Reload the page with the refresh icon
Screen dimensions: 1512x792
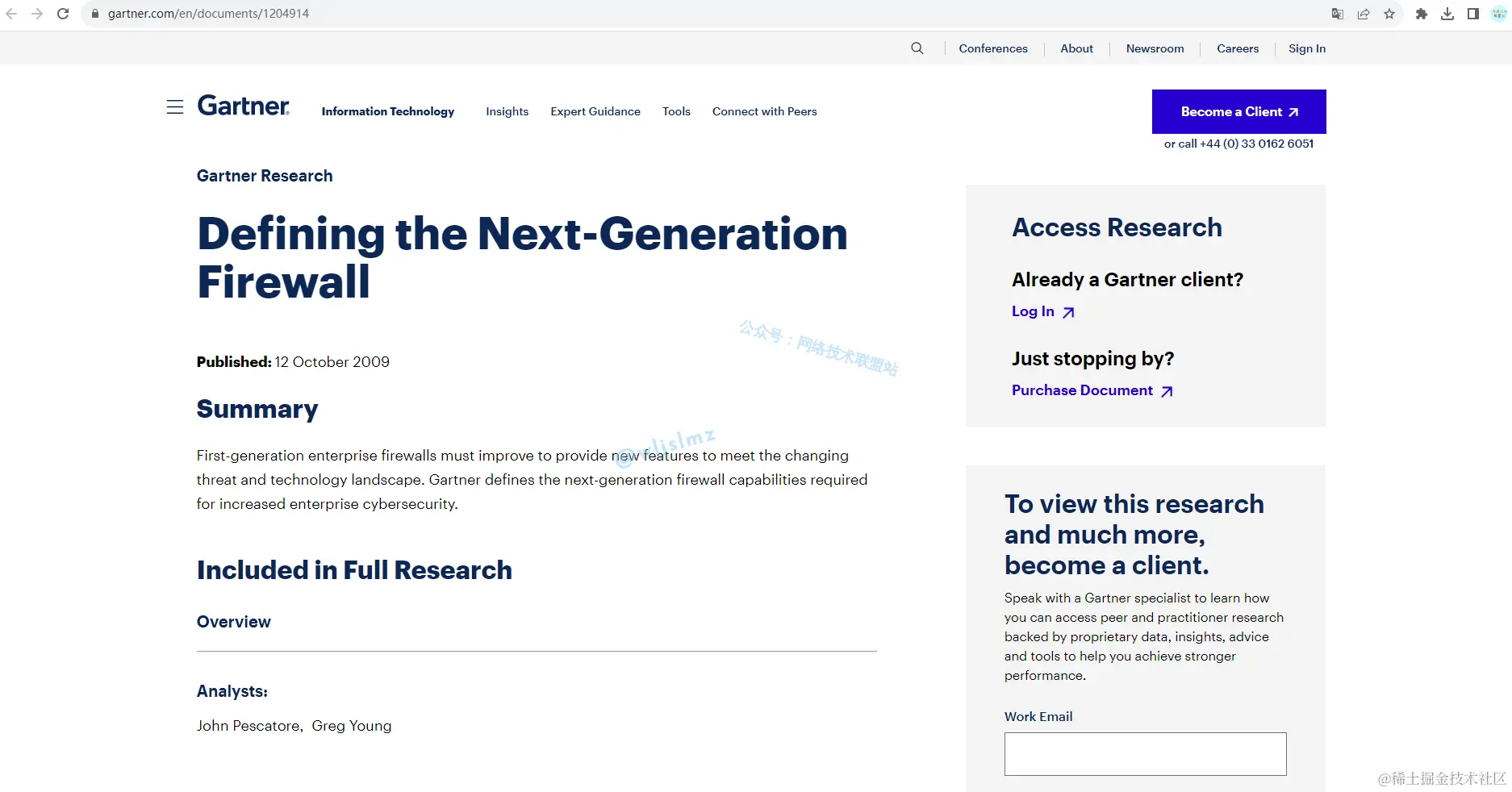(x=63, y=14)
